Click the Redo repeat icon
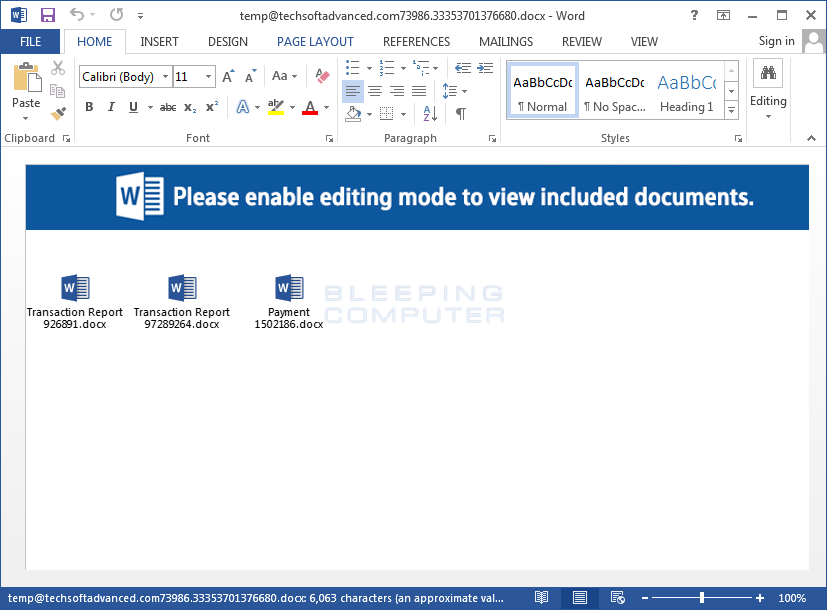 [116, 15]
